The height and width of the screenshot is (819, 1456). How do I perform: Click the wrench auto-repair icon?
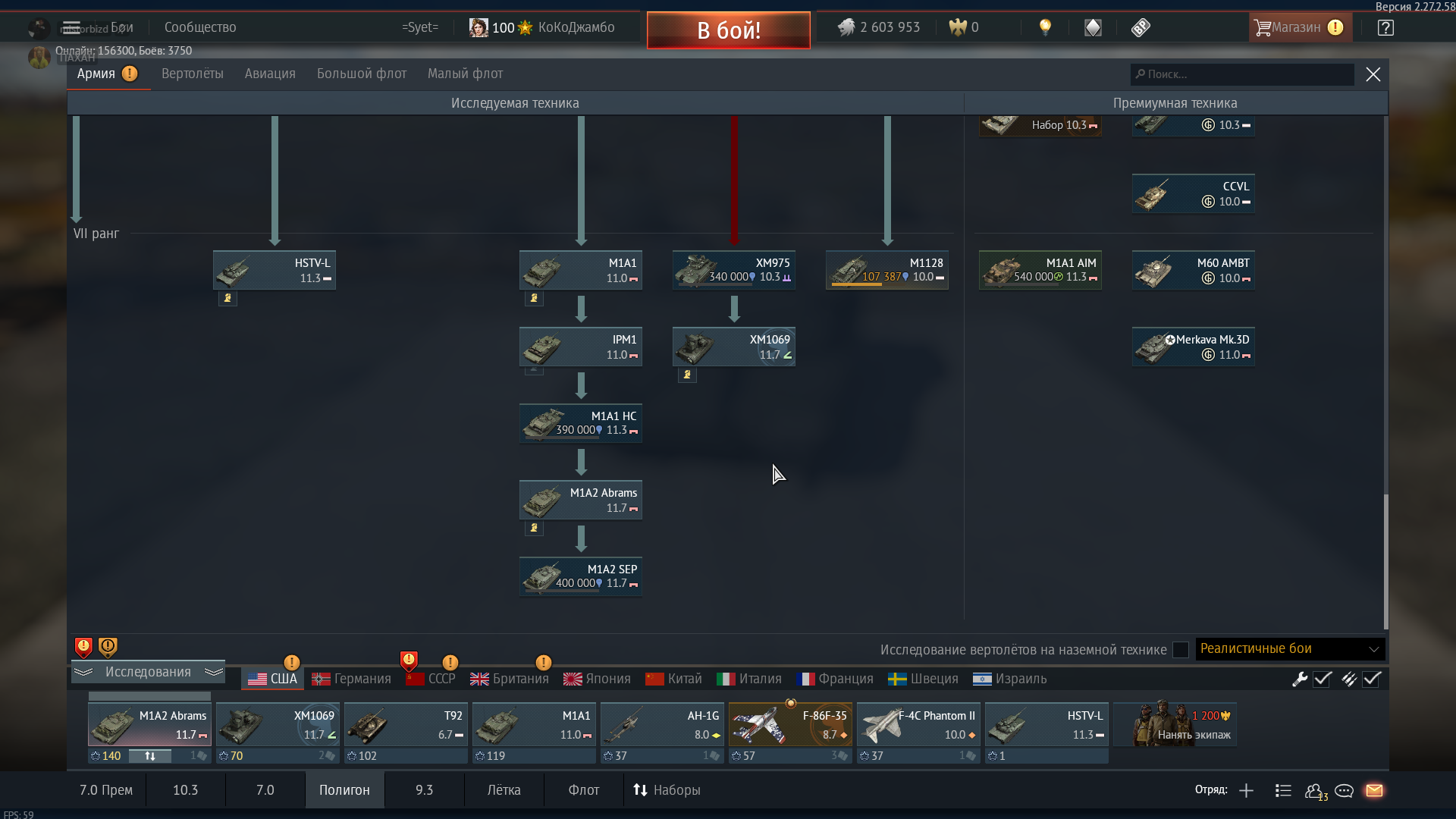1300,679
